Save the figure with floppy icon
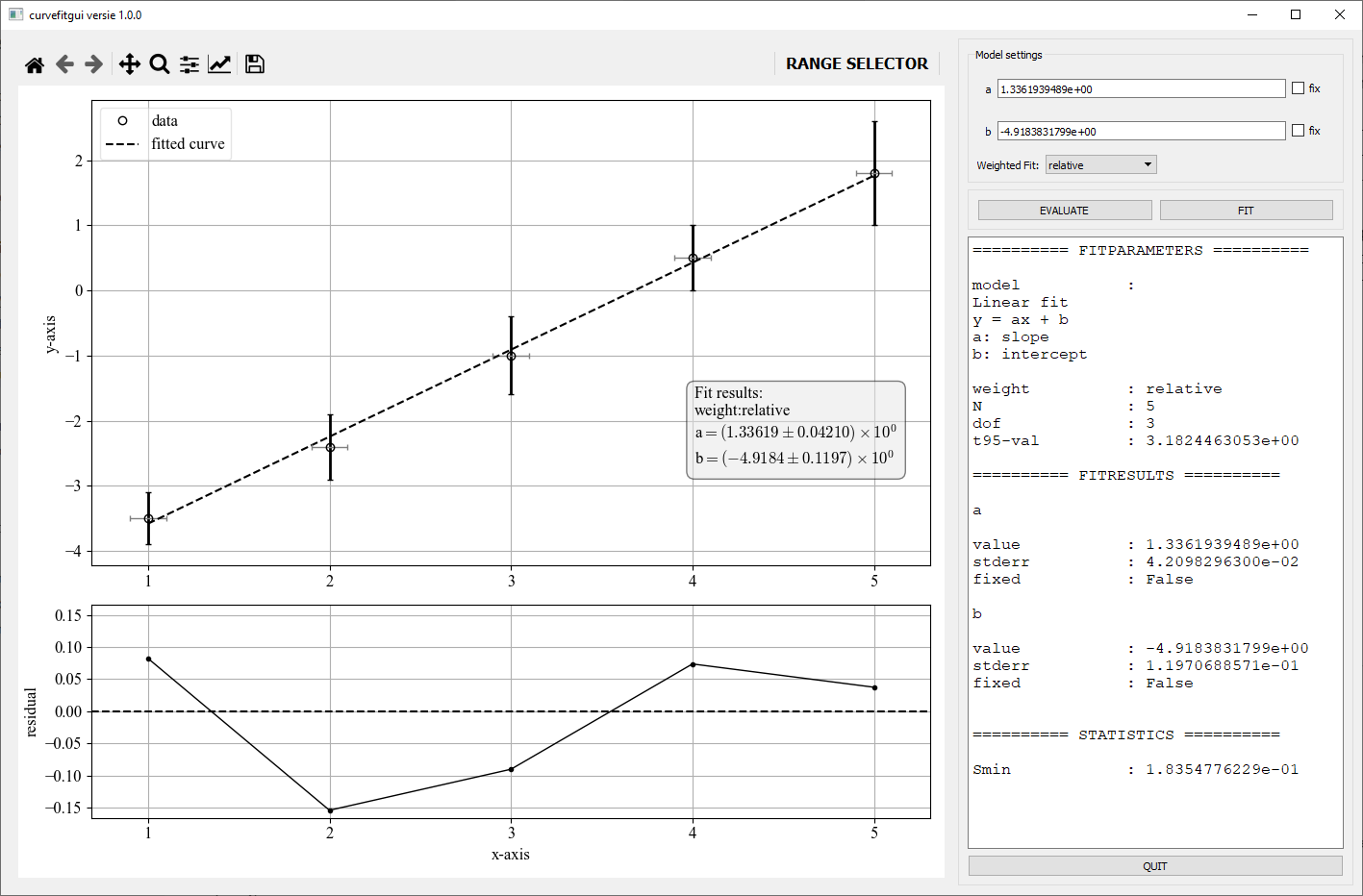Image resolution: width=1363 pixels, height=896 pixels. pyautogui.click(x=255, y=64)
